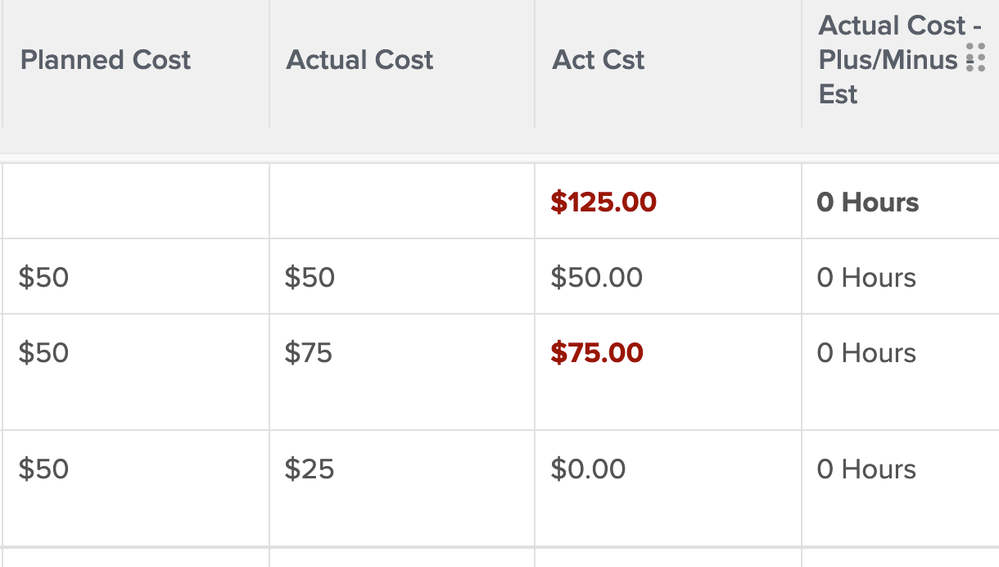Sort by the Planned Cost column header
The height and width of the screenshot is (567, 999).
105,60
